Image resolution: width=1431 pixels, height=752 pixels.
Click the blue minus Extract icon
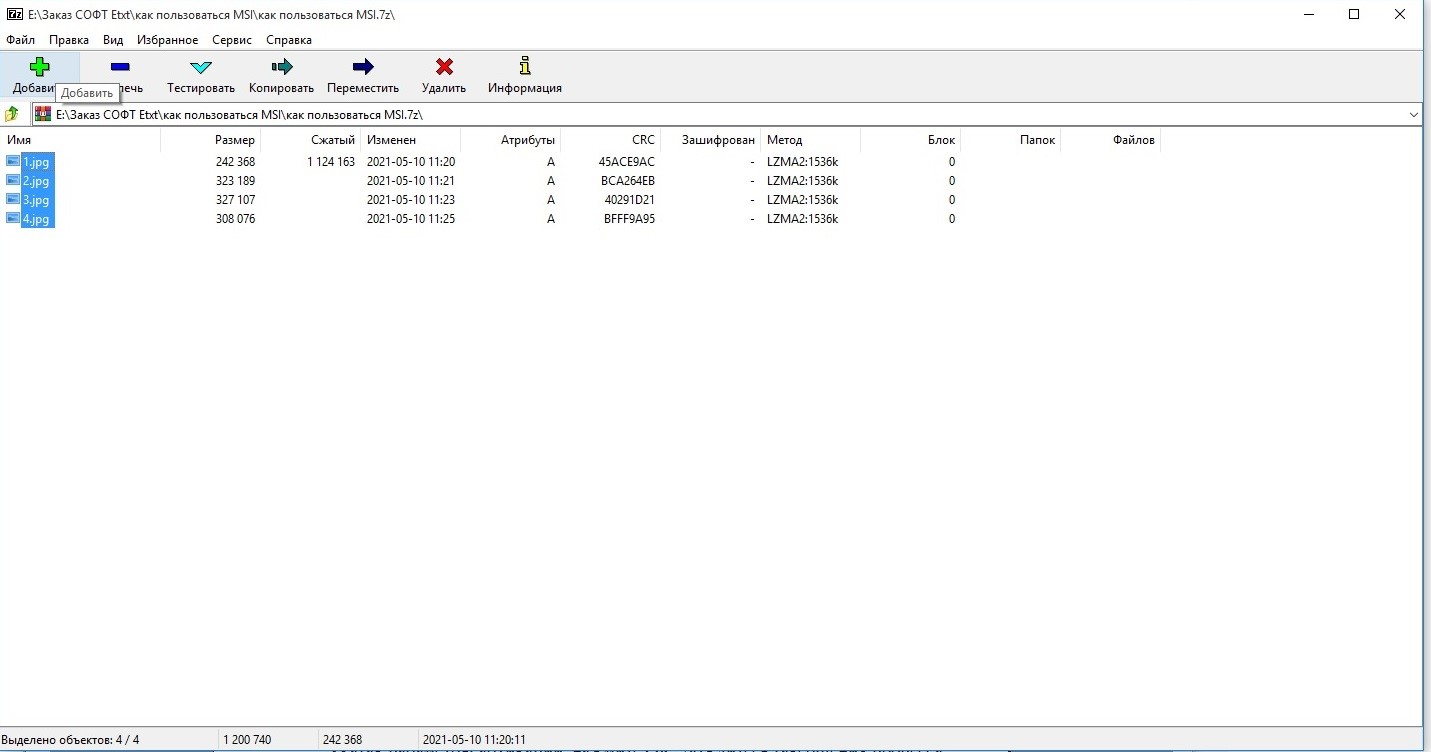(x=120, y=68)
